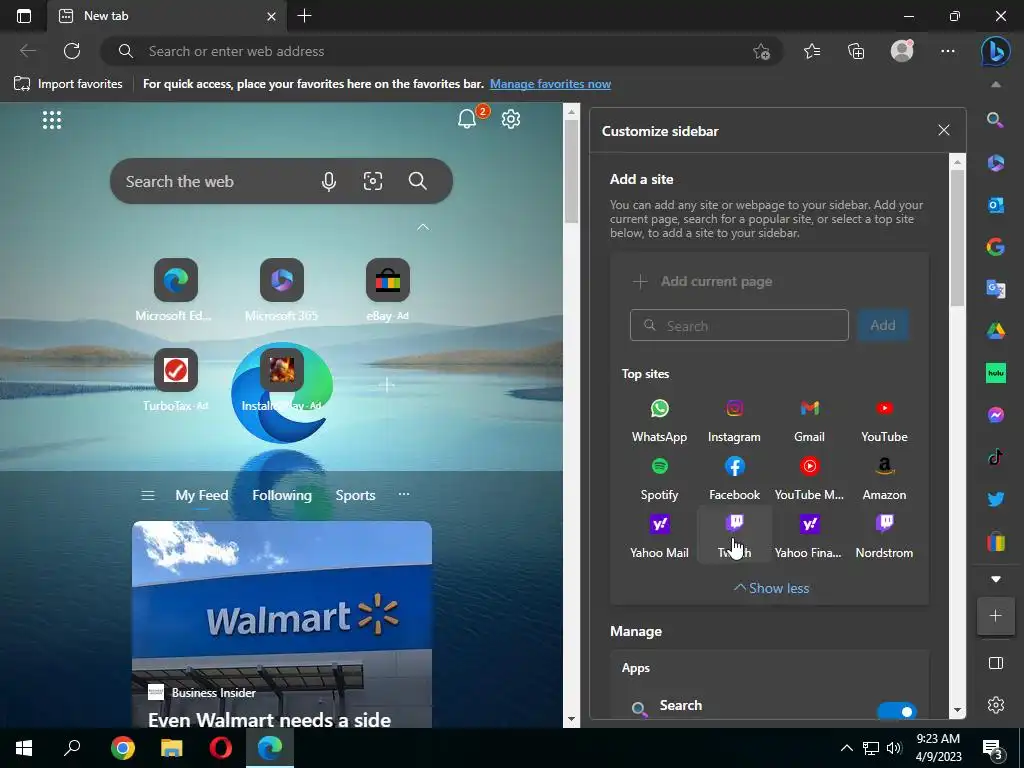Add YouTube from top sites

[884, 421]
